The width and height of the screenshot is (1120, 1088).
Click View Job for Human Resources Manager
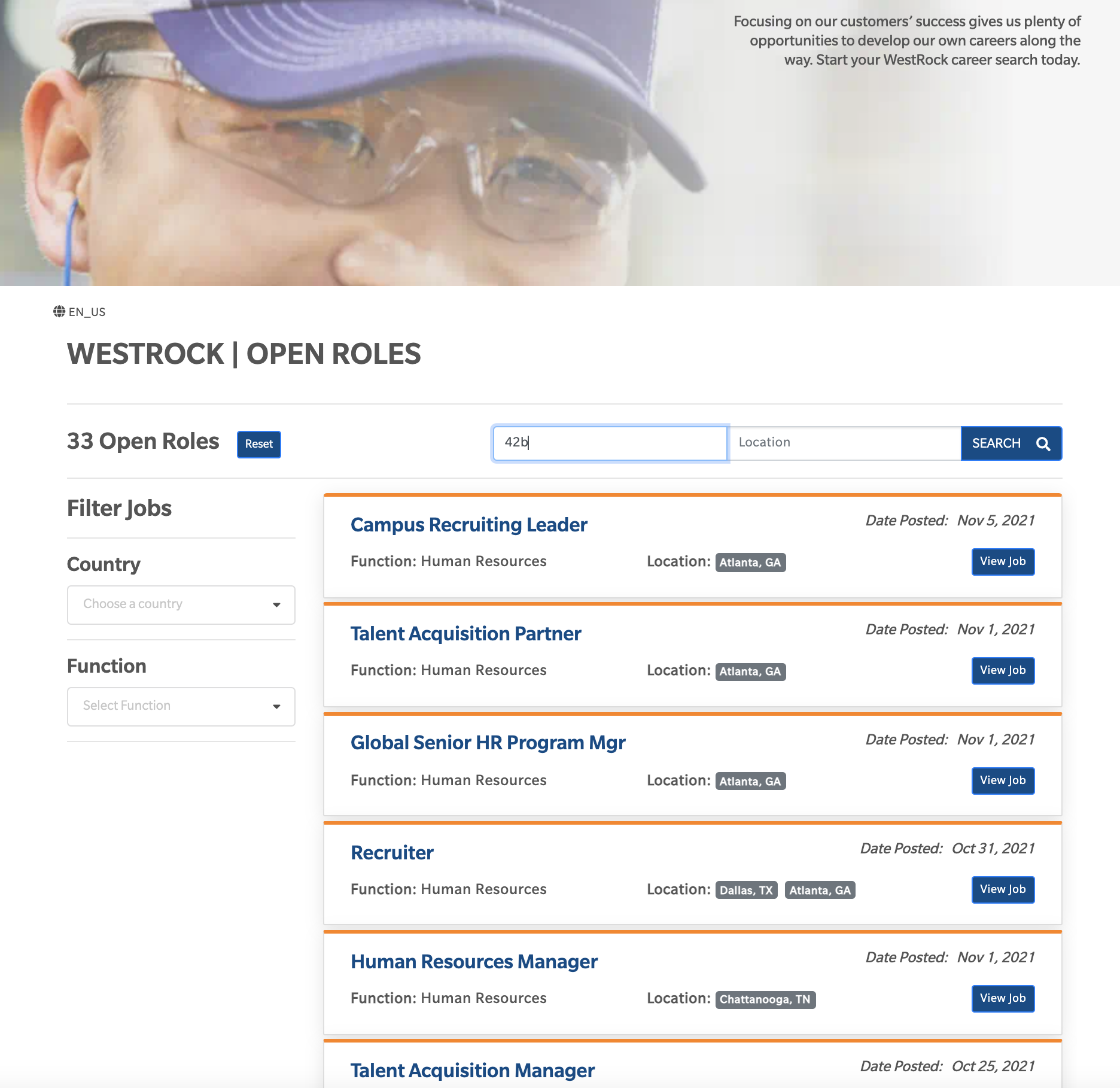(x=1002, y=998)
